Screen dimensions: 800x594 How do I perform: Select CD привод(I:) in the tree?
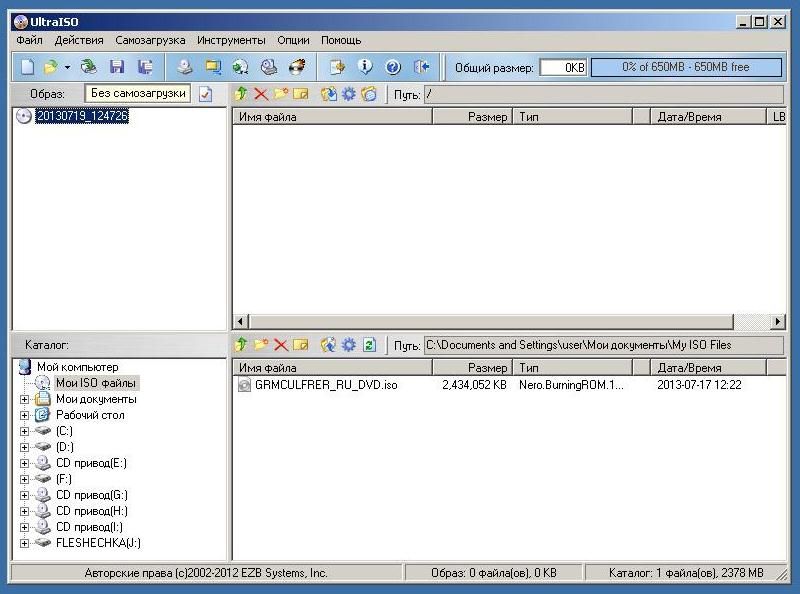[89, 527]
